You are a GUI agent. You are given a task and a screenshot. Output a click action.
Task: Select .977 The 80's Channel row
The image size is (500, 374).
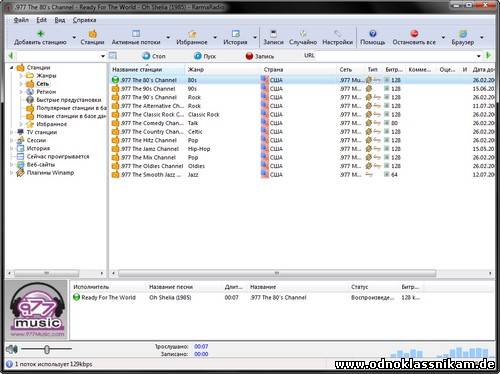pyautogui.click(x=302, y=80)
